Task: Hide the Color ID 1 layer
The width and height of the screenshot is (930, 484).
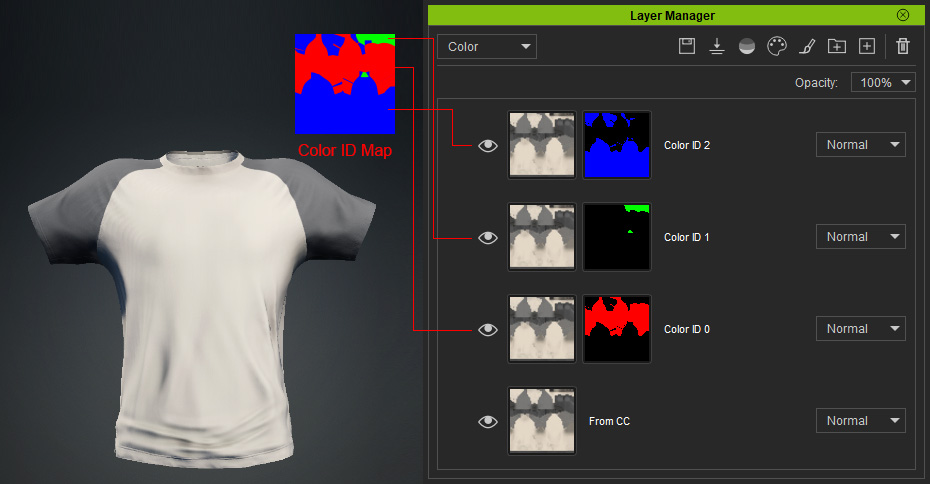Action: tap(488, 237)
